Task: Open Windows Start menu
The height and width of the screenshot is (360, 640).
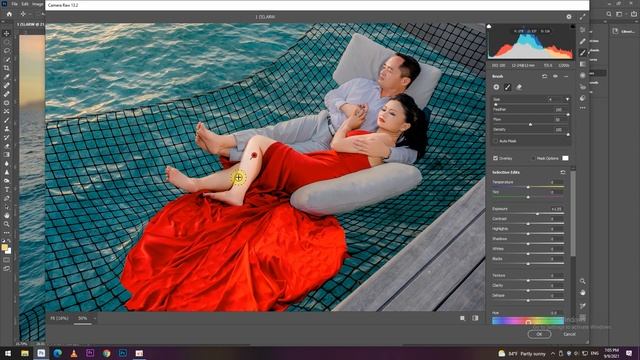Action: click(x=8, y=353)
